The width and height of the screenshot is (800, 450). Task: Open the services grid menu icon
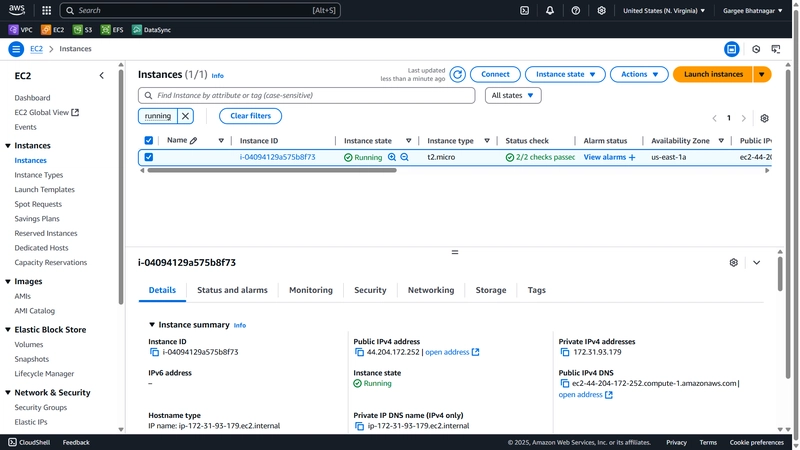(x=46, y=10)
